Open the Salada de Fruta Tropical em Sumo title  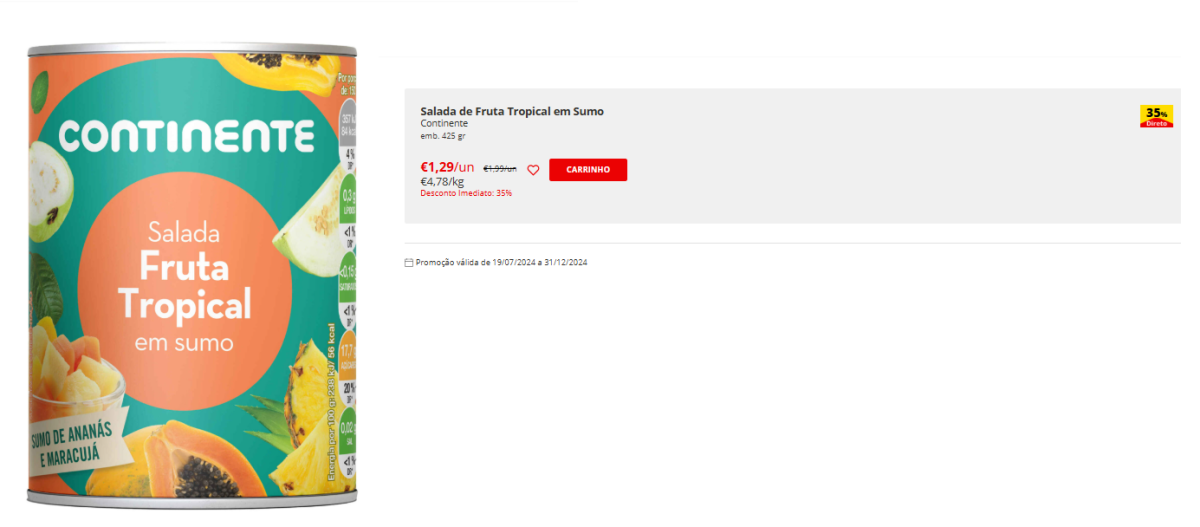[512, 111]
